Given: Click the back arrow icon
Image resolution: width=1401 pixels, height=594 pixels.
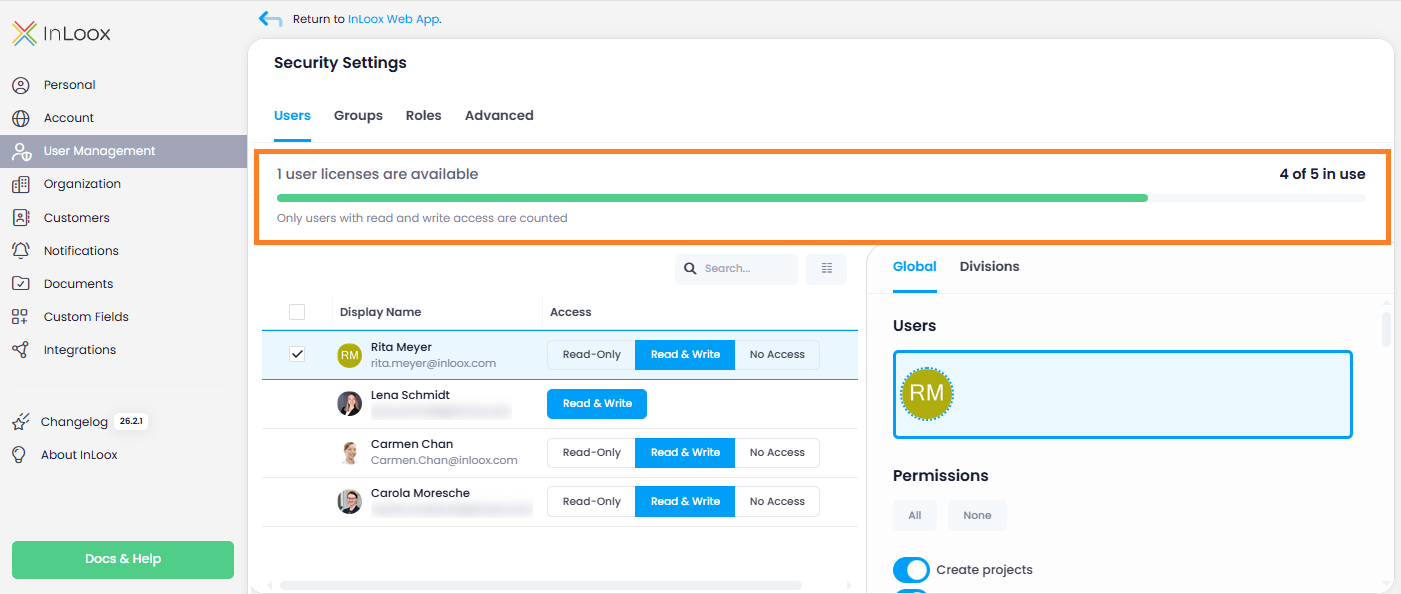Looking at the screenshot, I should [270, 19].
